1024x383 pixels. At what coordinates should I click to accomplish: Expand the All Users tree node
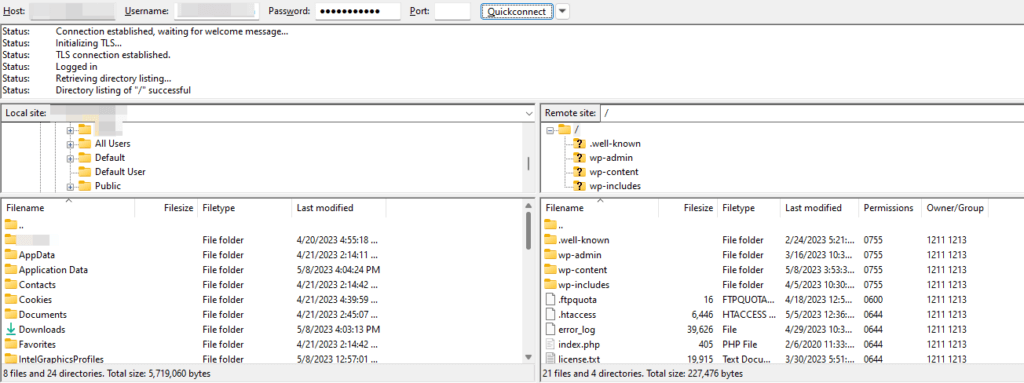tap(70, 144)
